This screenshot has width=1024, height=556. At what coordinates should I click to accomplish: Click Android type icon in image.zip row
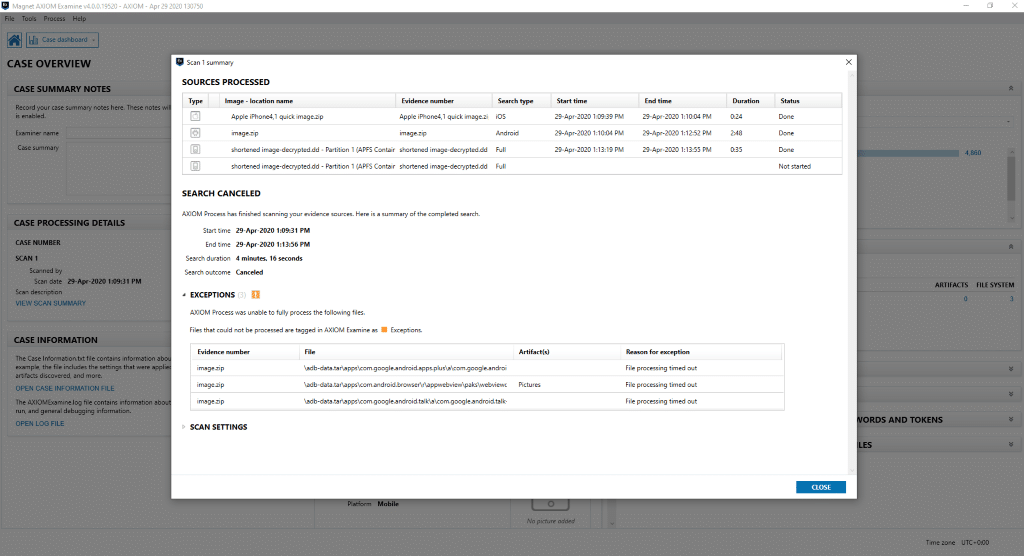point(195,133)
